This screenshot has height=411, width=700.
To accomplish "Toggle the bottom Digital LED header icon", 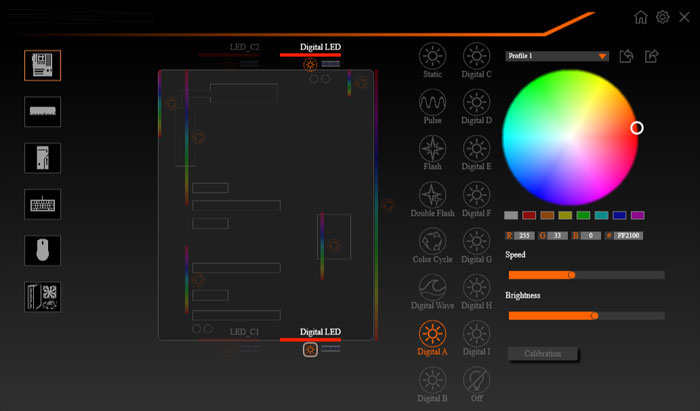I will click(310, 350).
